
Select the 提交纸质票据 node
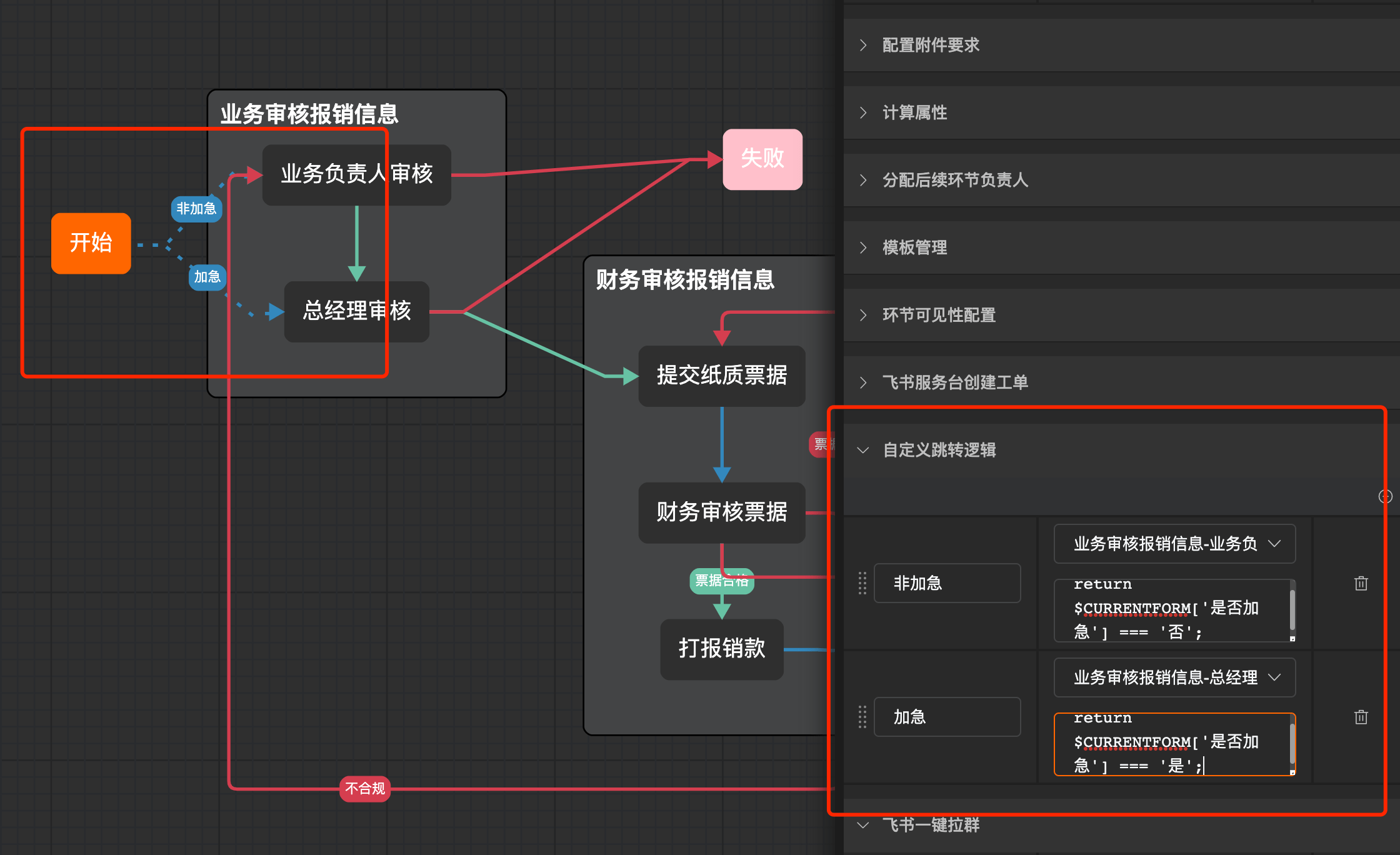pos(722,376)
